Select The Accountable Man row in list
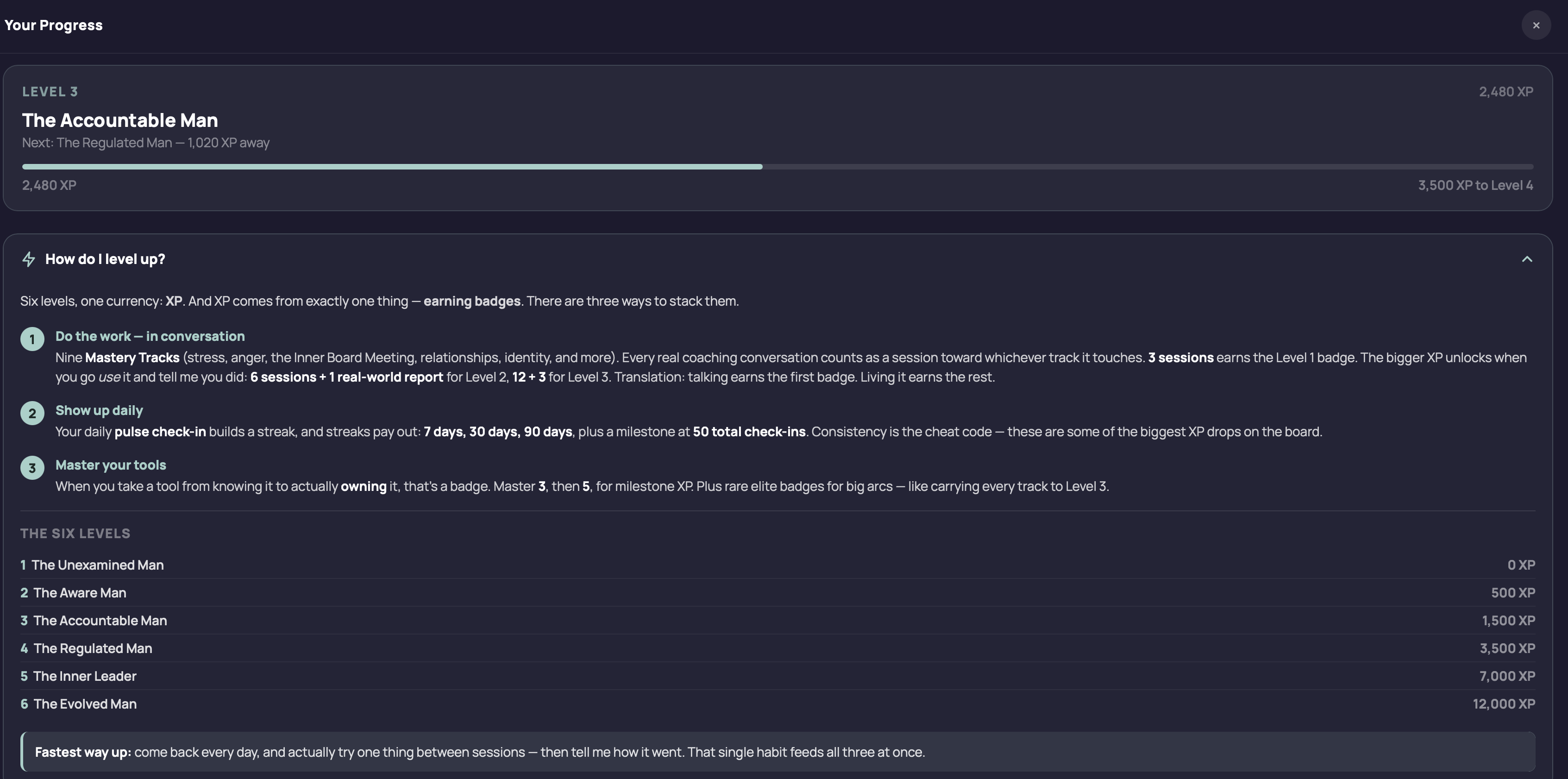Image resolution: width=1568 pixels, height=779 pixels. (778, 621)
